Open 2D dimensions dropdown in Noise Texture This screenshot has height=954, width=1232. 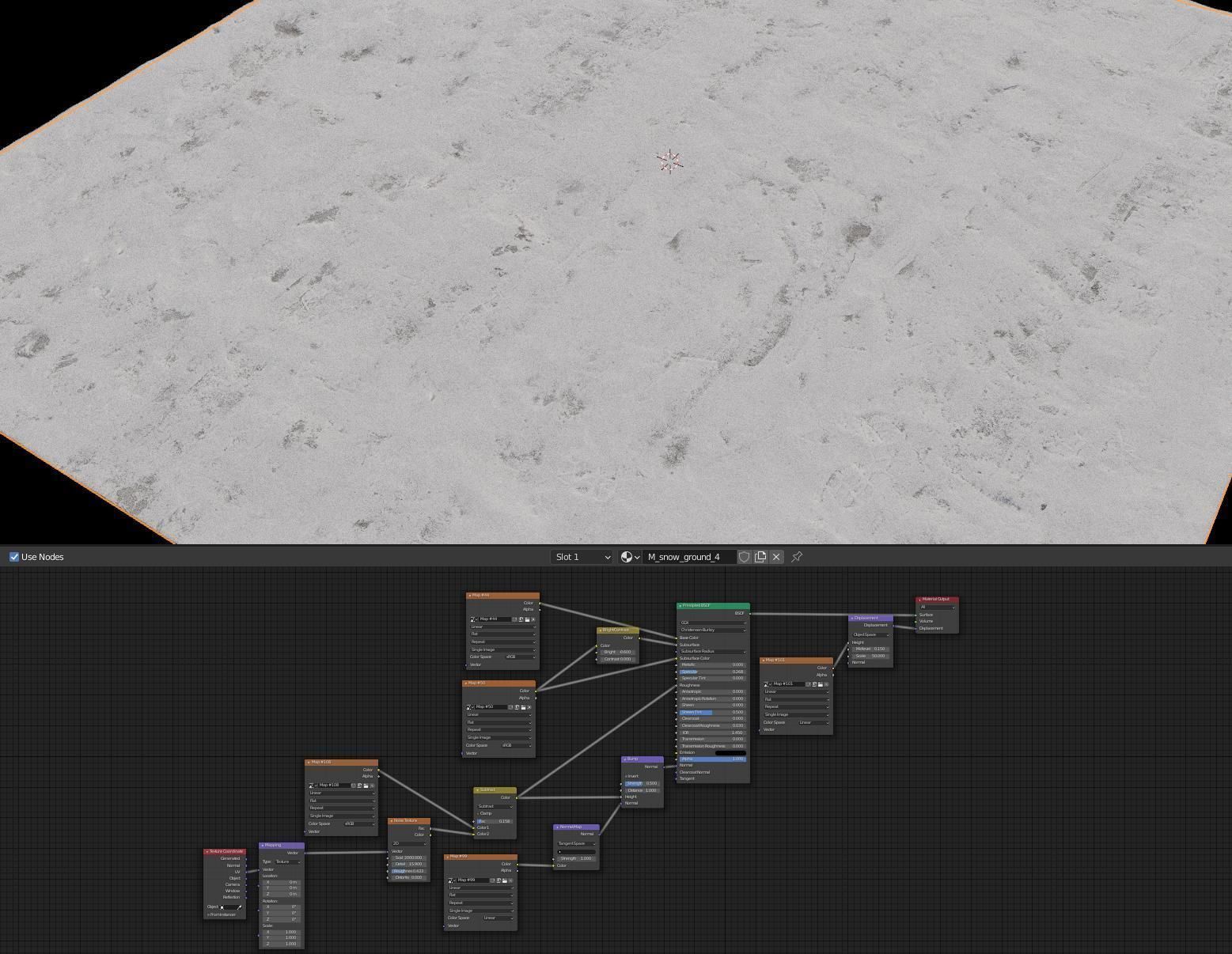point(409,843)
